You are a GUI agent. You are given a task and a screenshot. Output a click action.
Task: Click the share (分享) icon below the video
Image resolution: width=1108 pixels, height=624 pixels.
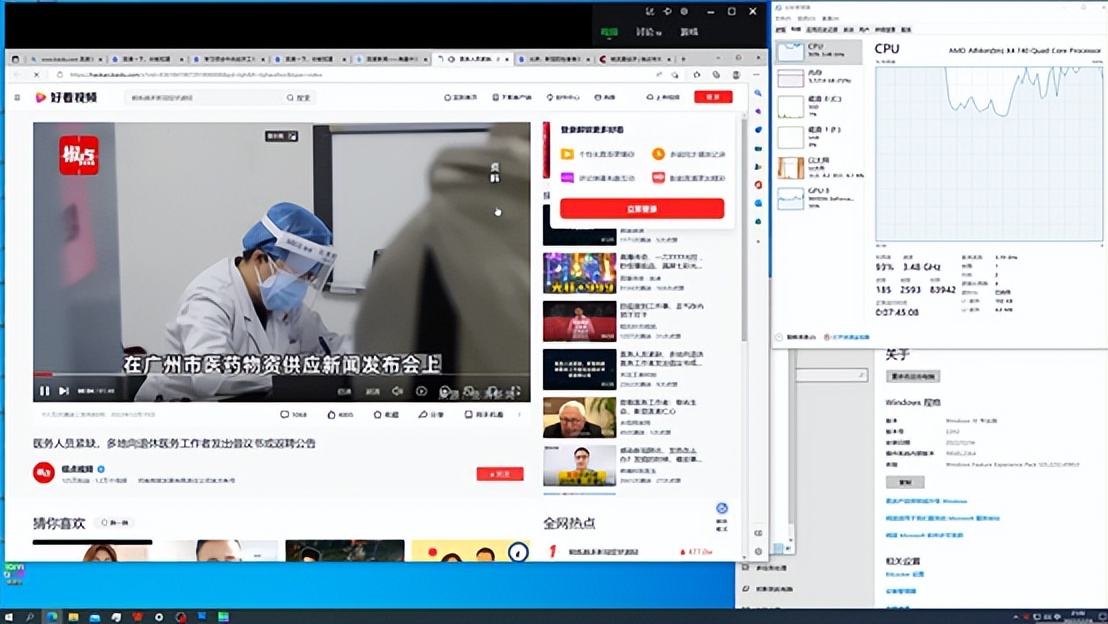(422, 414)
